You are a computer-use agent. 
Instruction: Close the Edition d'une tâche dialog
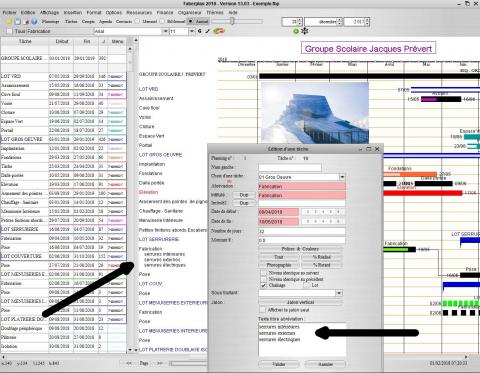377,149
